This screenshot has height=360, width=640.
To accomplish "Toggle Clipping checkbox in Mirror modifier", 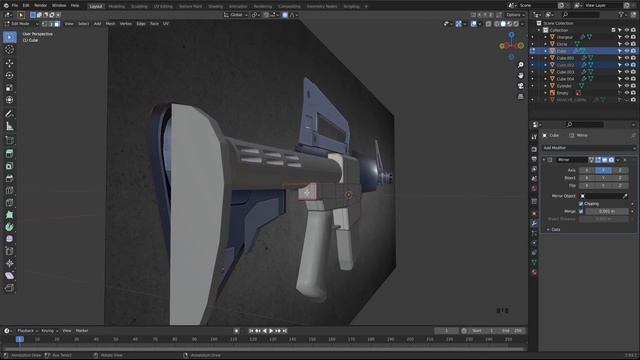I will tap(581, 204).
